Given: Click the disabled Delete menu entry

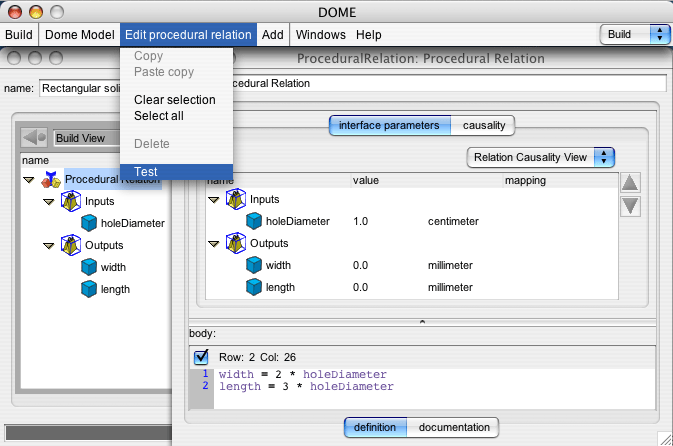Looking at the screenshot, I should (x=176, y=144).
